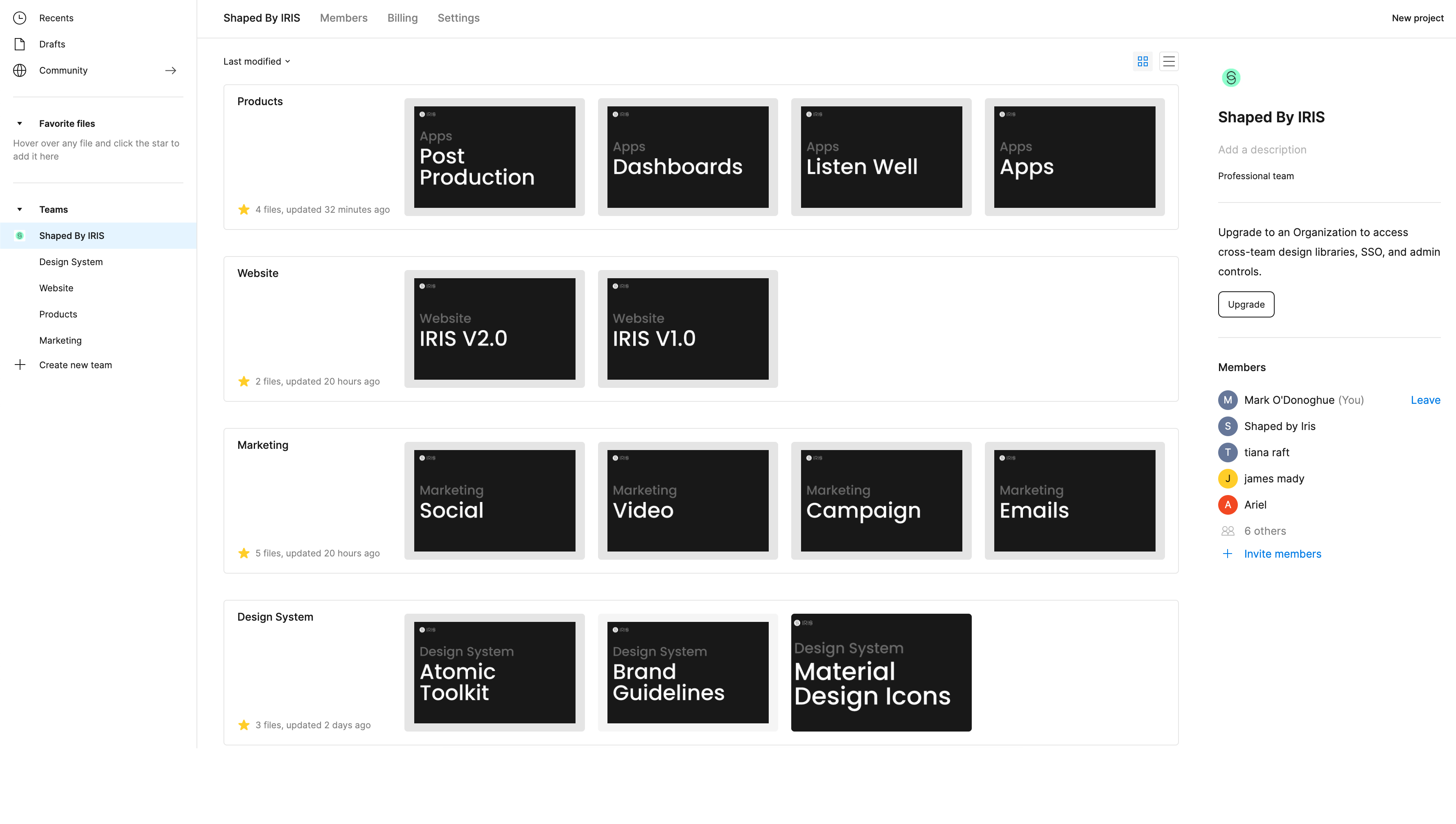1456x824 pixels.
Task: Click the plus icon for Create new team
Action: click(20, 365)
